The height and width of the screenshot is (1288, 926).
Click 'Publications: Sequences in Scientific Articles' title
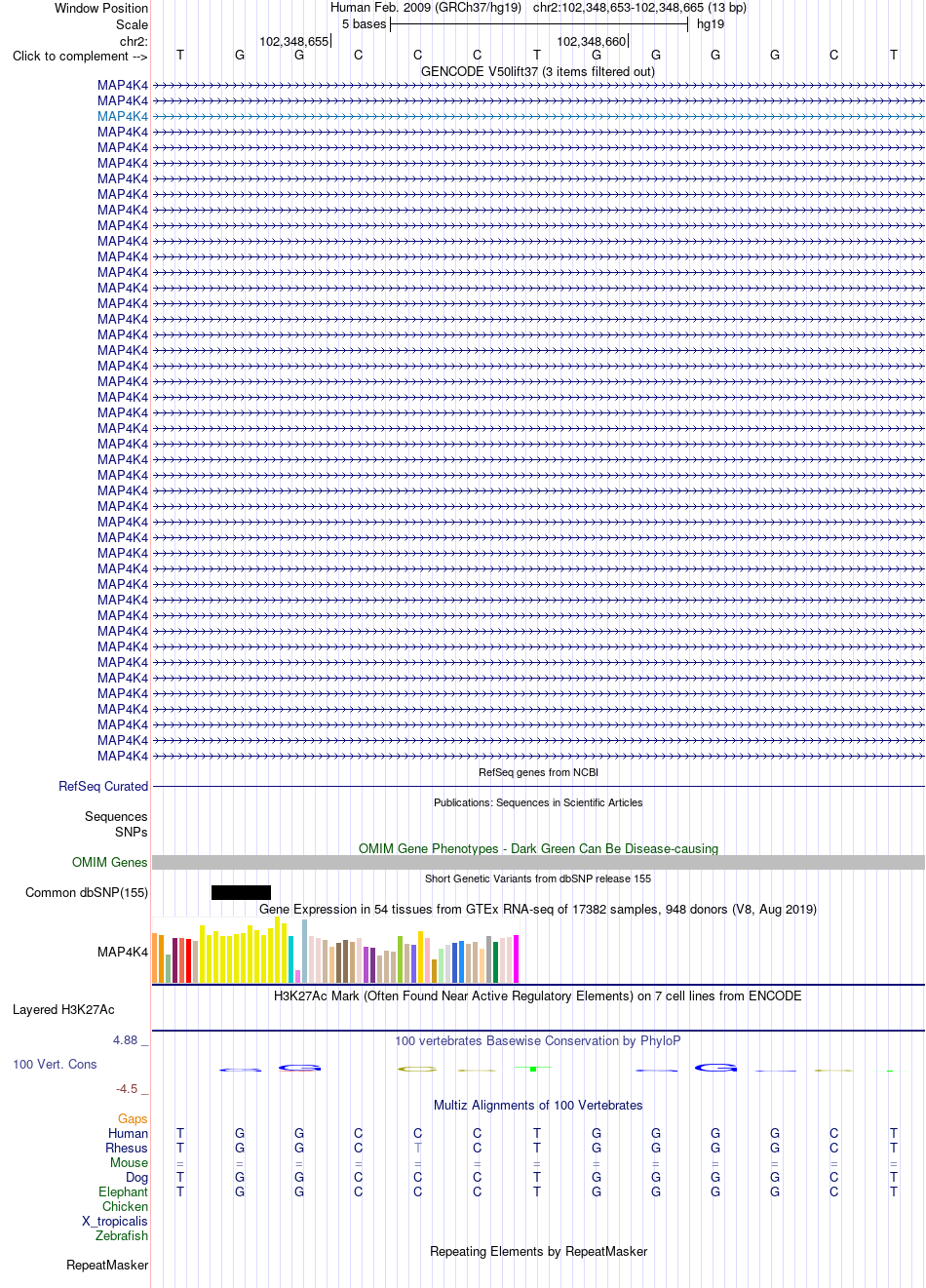pos(538,802)
